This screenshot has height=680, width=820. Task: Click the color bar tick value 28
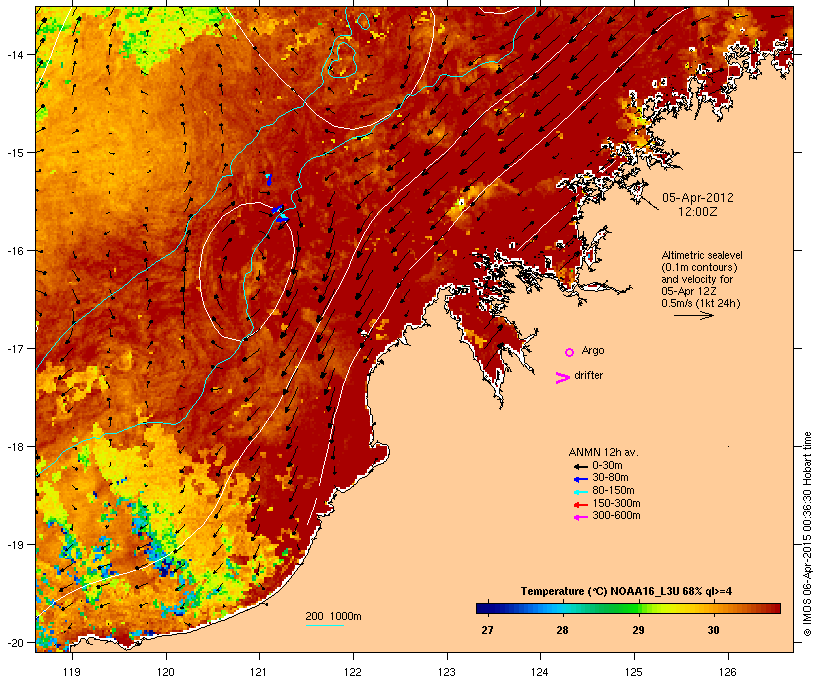click(563, 630)
